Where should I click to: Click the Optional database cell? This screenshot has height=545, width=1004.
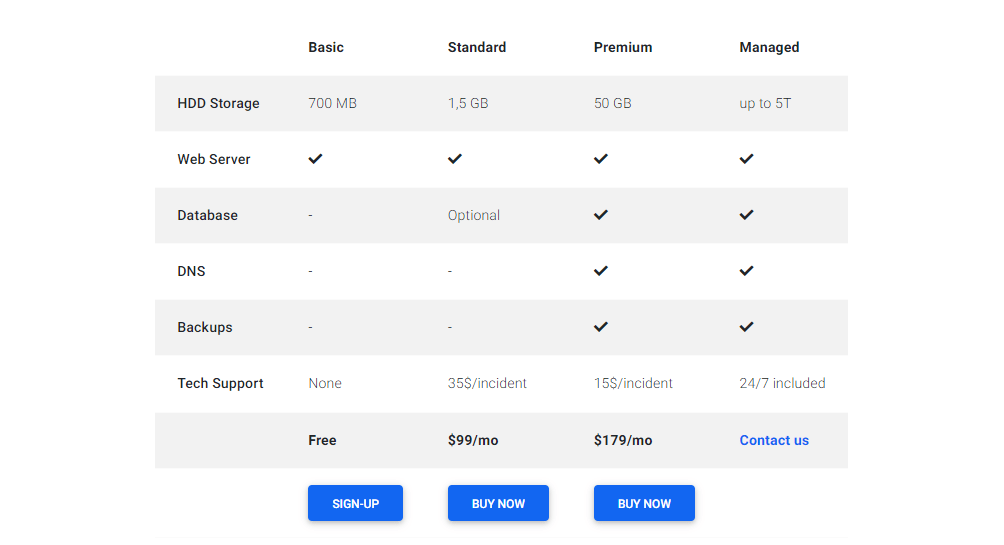[x=474, y=215]
